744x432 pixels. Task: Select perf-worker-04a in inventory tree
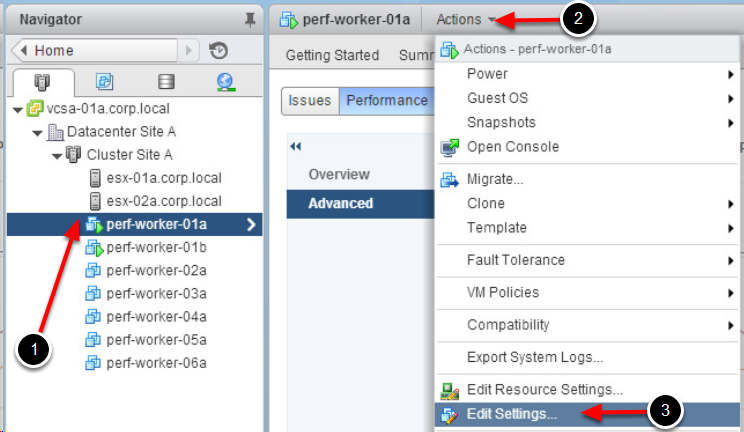(157, 317)
